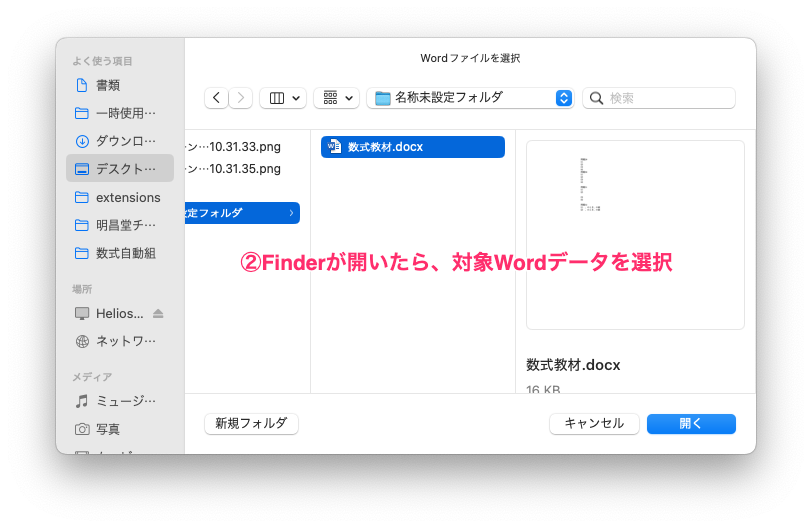Open the ダウンロード sidebar folder
This screenshot has height=528, width=812.
[125, 141]
